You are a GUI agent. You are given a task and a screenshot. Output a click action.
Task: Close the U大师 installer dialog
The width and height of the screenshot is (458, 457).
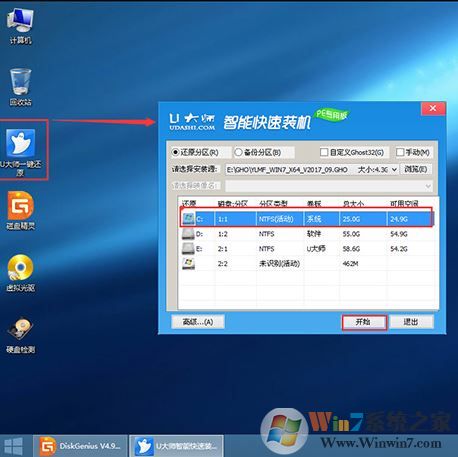[433, 108]
